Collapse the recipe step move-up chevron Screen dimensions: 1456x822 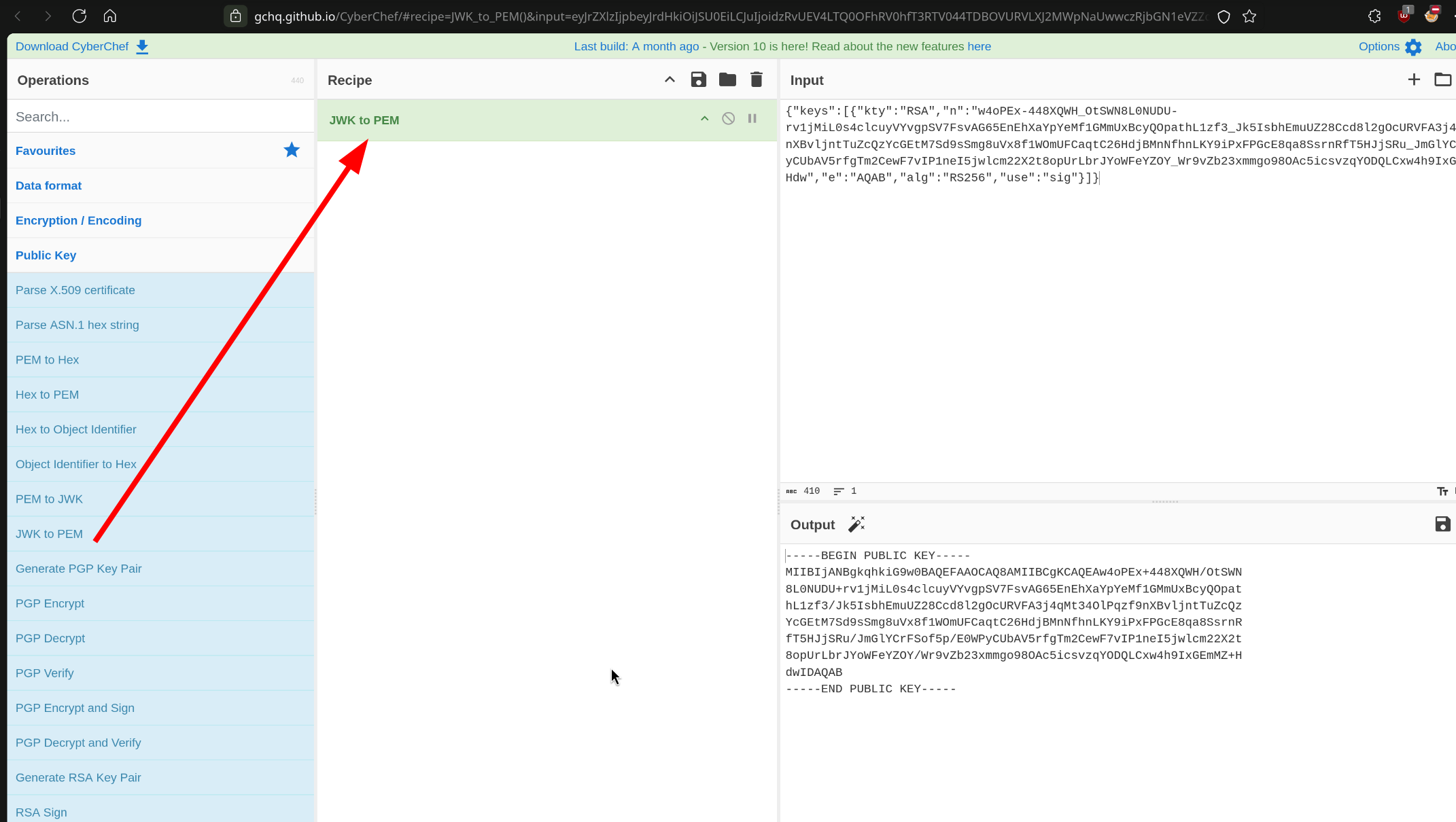point(705,118)
